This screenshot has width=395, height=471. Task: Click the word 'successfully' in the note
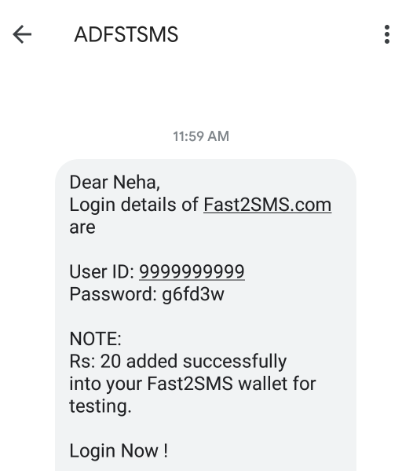point(235,362)
